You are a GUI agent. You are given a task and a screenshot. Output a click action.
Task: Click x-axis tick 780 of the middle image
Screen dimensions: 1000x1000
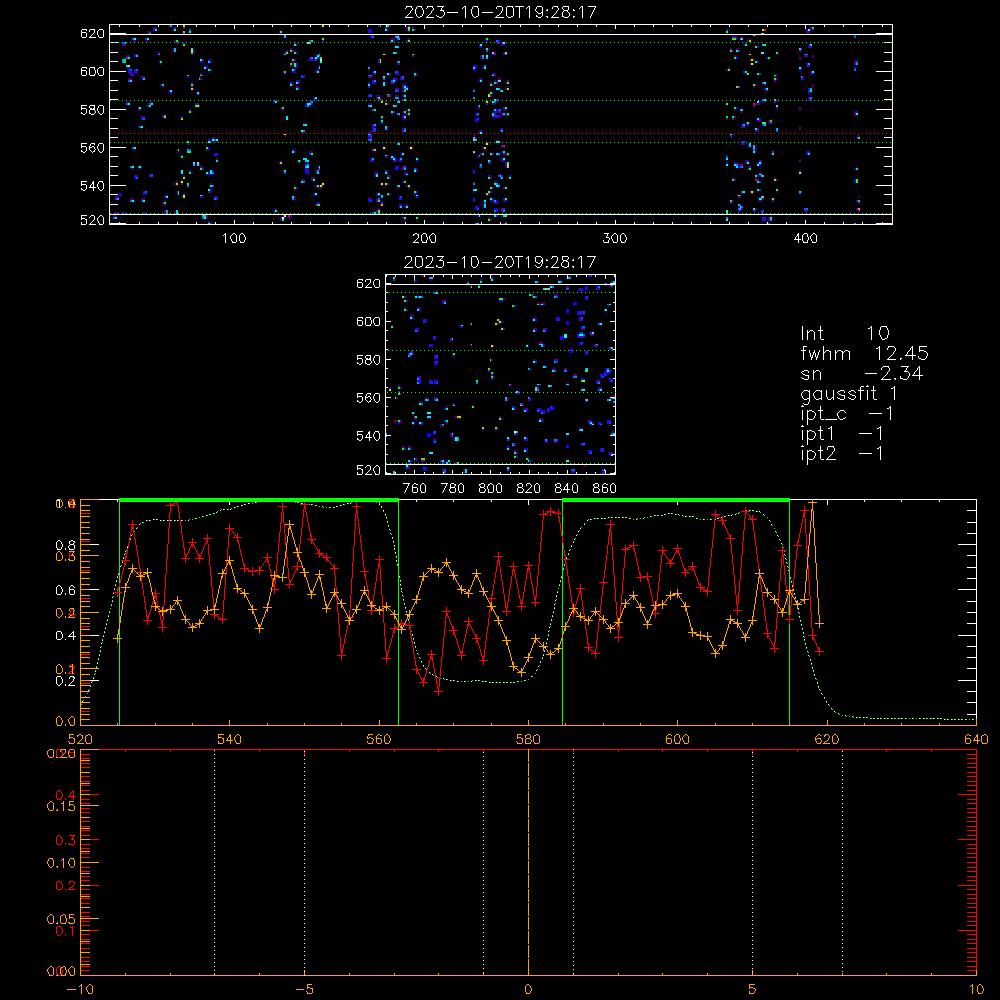coord(453,489)
